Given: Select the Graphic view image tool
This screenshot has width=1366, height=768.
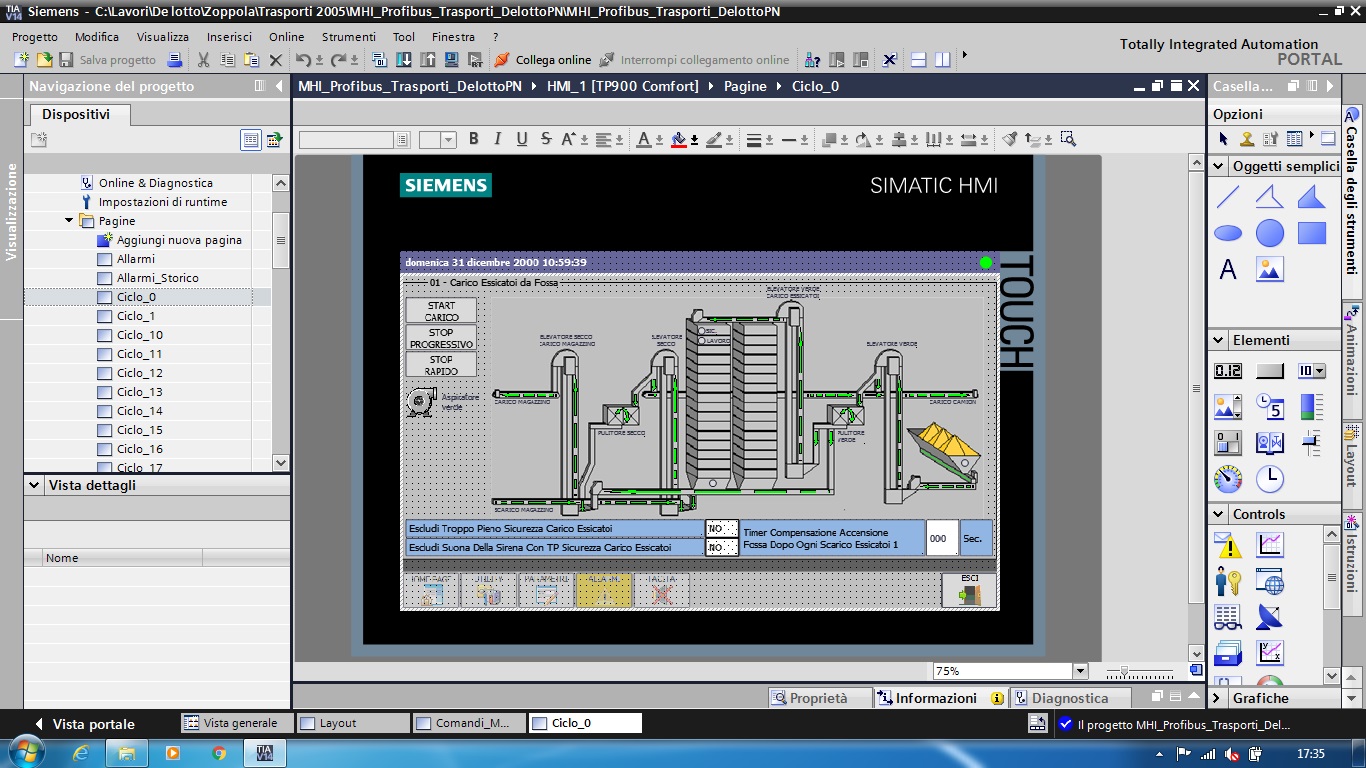Looking at the screenshot, I should point(1270,269).
